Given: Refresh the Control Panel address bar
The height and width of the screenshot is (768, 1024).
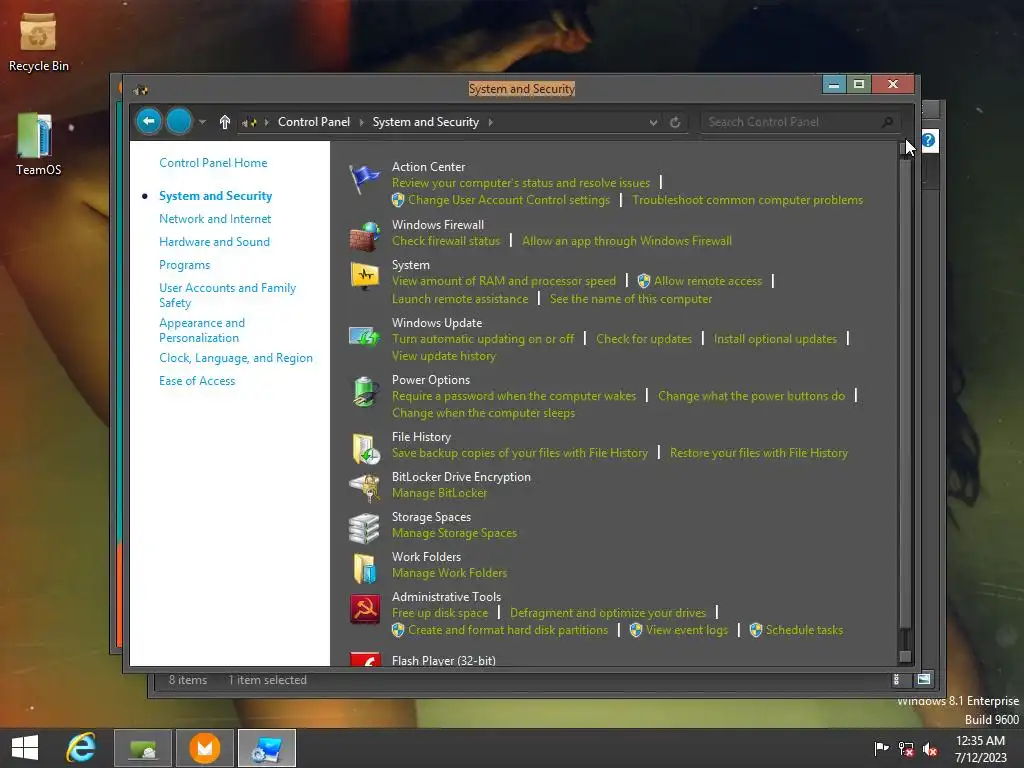Looking at the screenshot, I should click(675, 122).
